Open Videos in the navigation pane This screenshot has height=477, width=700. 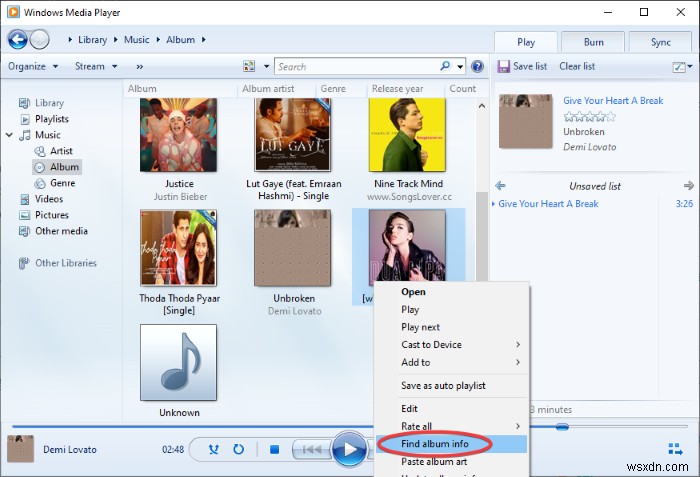[49, 199]
